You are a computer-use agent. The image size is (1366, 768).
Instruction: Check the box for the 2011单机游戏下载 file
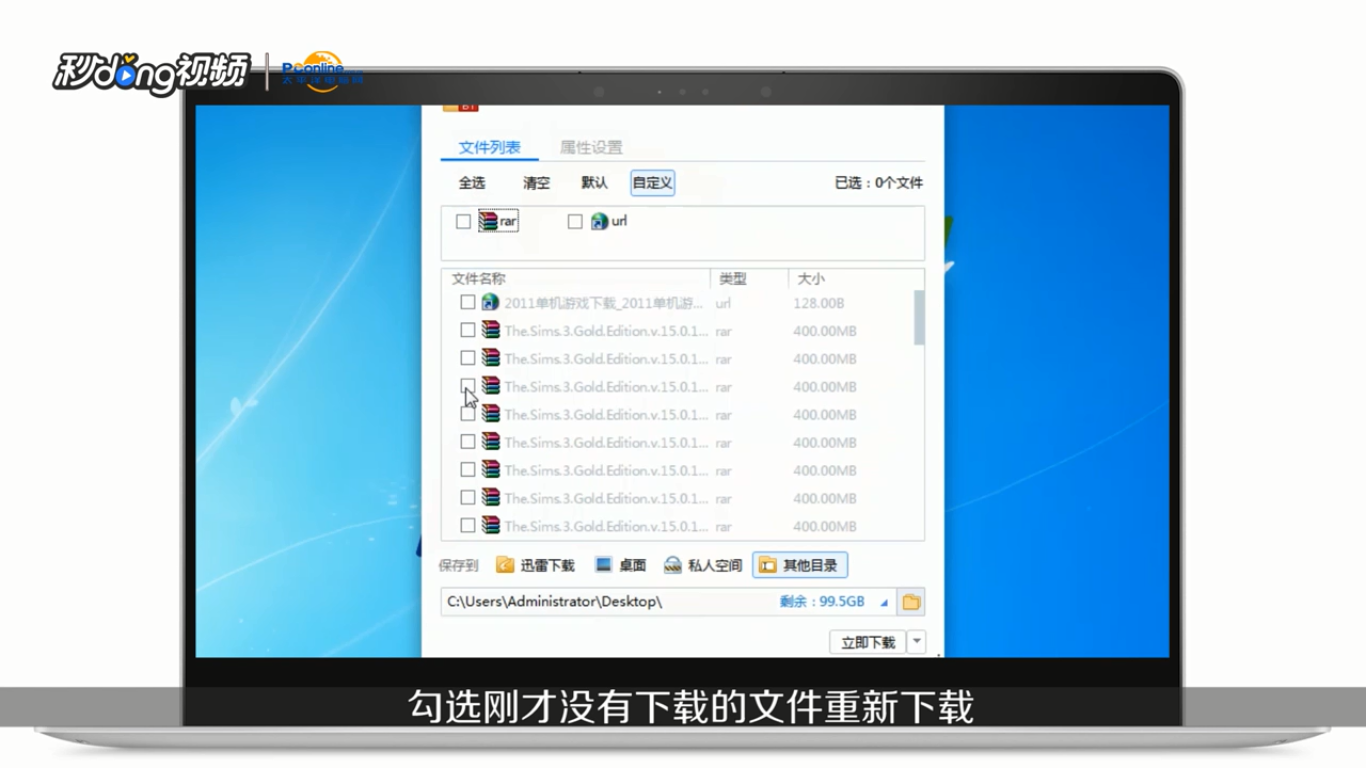click(468, 302)
